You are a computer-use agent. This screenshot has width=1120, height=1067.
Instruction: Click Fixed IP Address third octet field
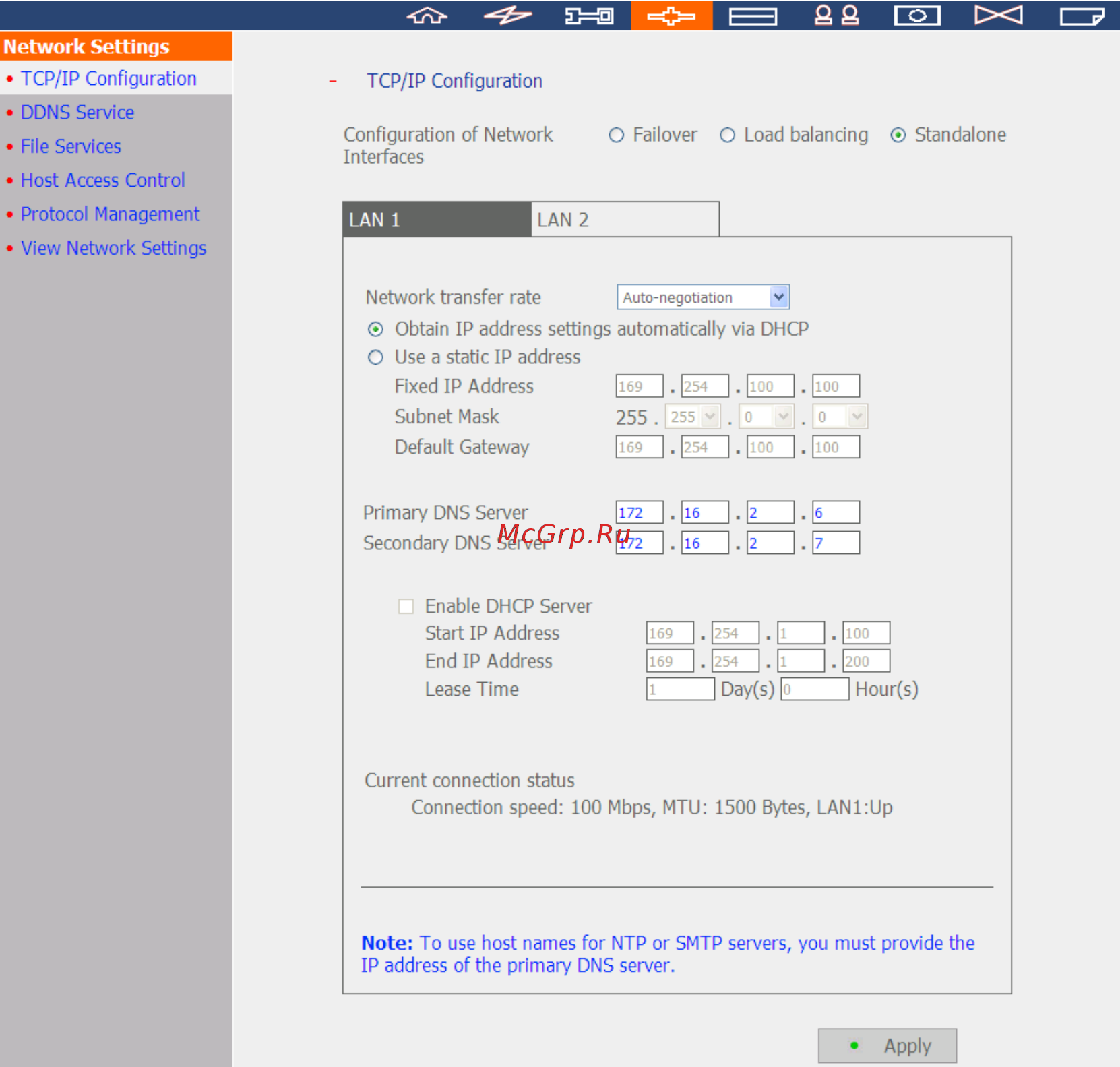click(x=770, y=387)
